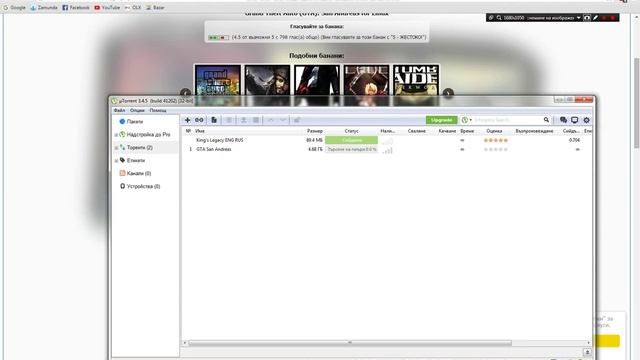Viewport: 640px width, 360px height.
Task: Open capture mode dropdown in capture toolbar
Action: pos(579,18)
